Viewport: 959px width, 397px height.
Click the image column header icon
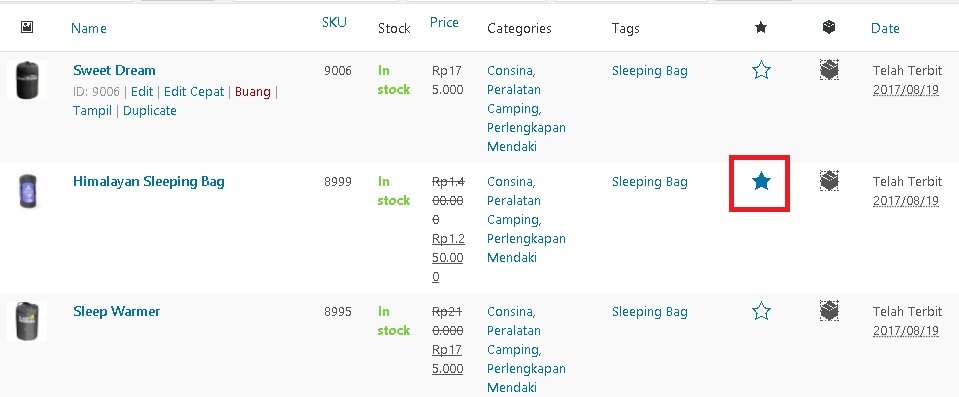tap(27, 27)
